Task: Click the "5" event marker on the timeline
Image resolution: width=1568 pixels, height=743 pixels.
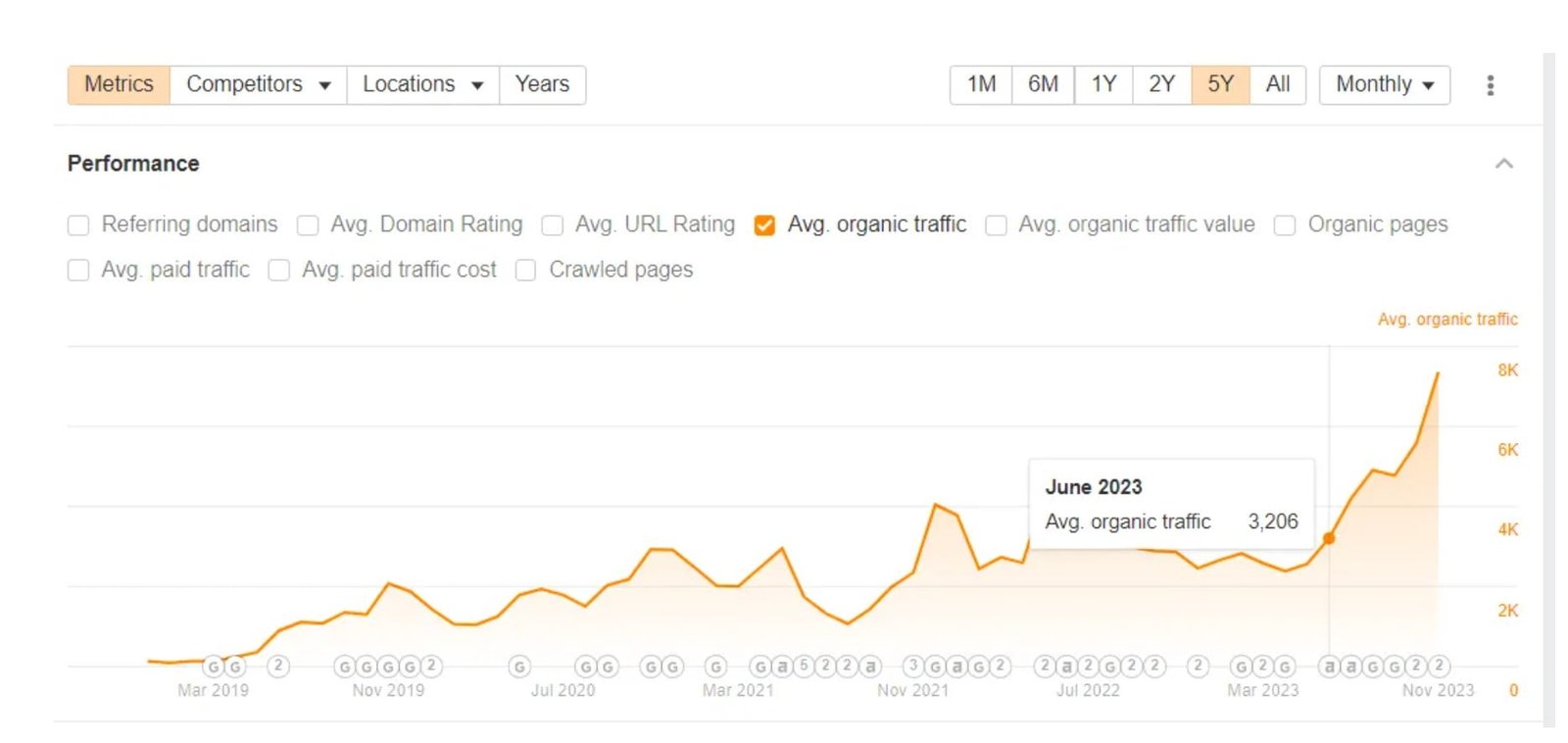Action: point(804,667)
